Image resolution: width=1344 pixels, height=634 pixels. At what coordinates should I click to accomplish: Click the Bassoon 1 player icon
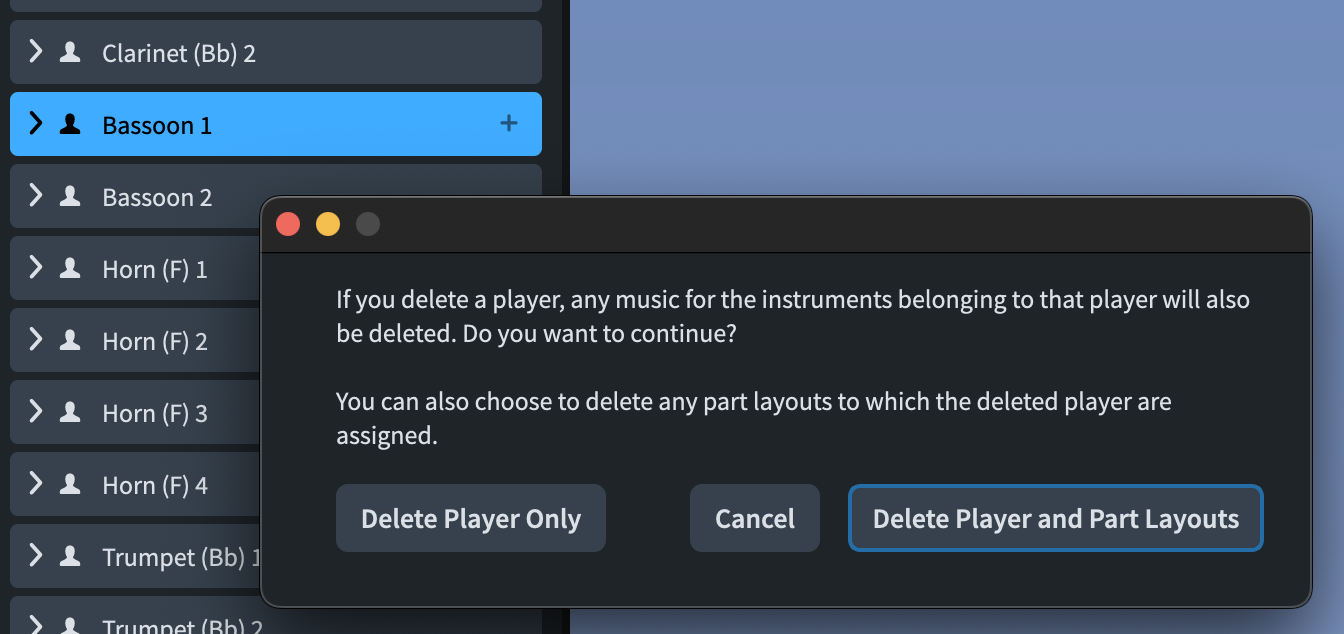(70, 124)
